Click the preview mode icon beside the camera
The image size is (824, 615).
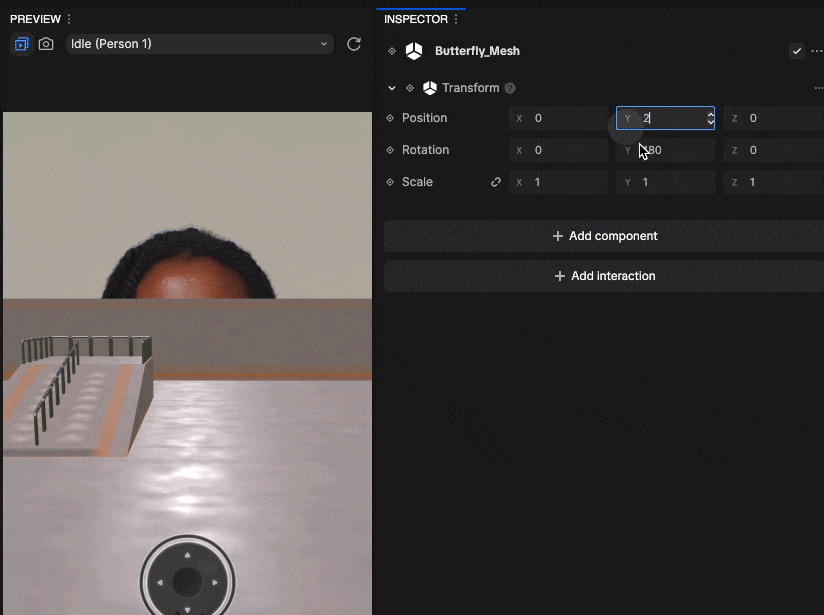pos(21,44)
